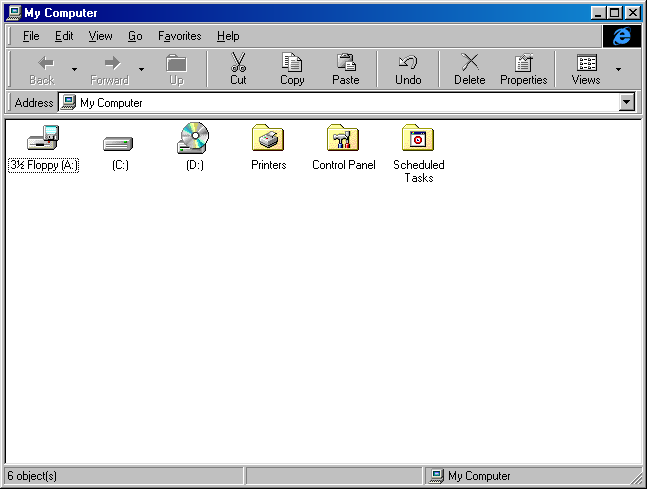Click the "3½ Floppy (A:)" label text
The image size is (647, 489).
click(43, 165)
